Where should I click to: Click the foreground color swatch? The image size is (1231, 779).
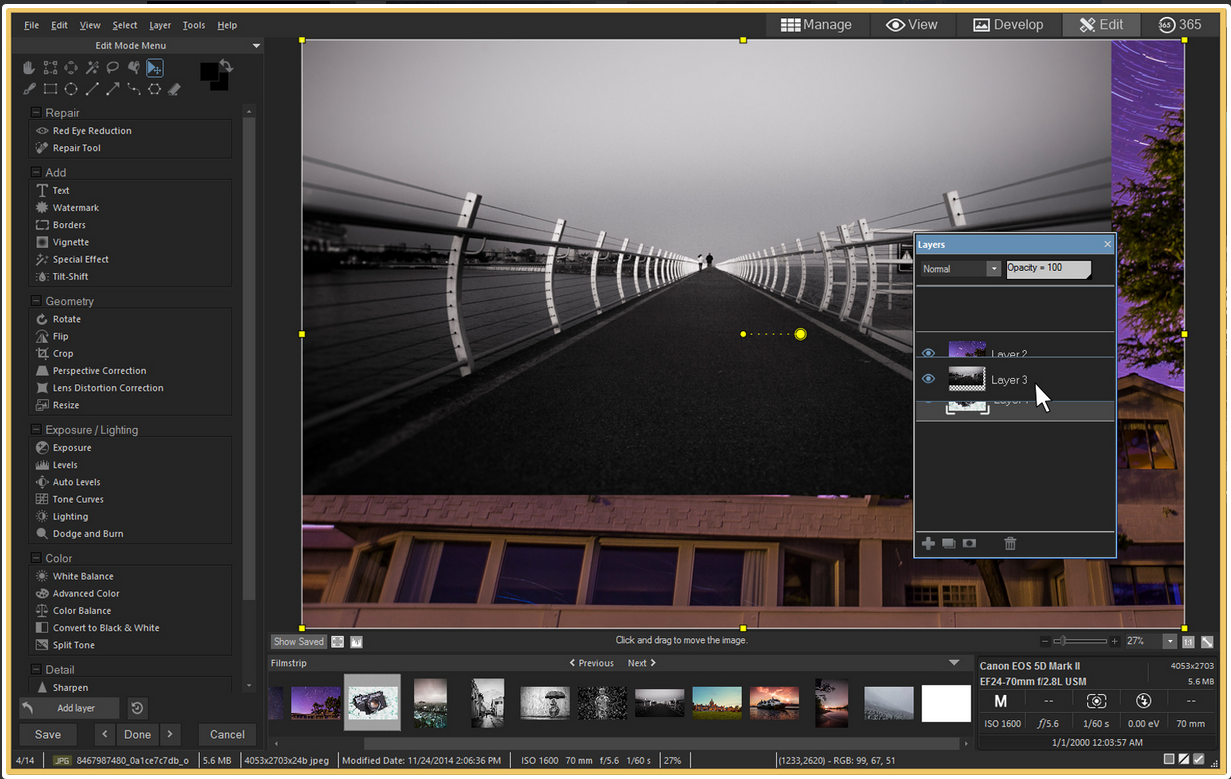[x=209, y=72]
